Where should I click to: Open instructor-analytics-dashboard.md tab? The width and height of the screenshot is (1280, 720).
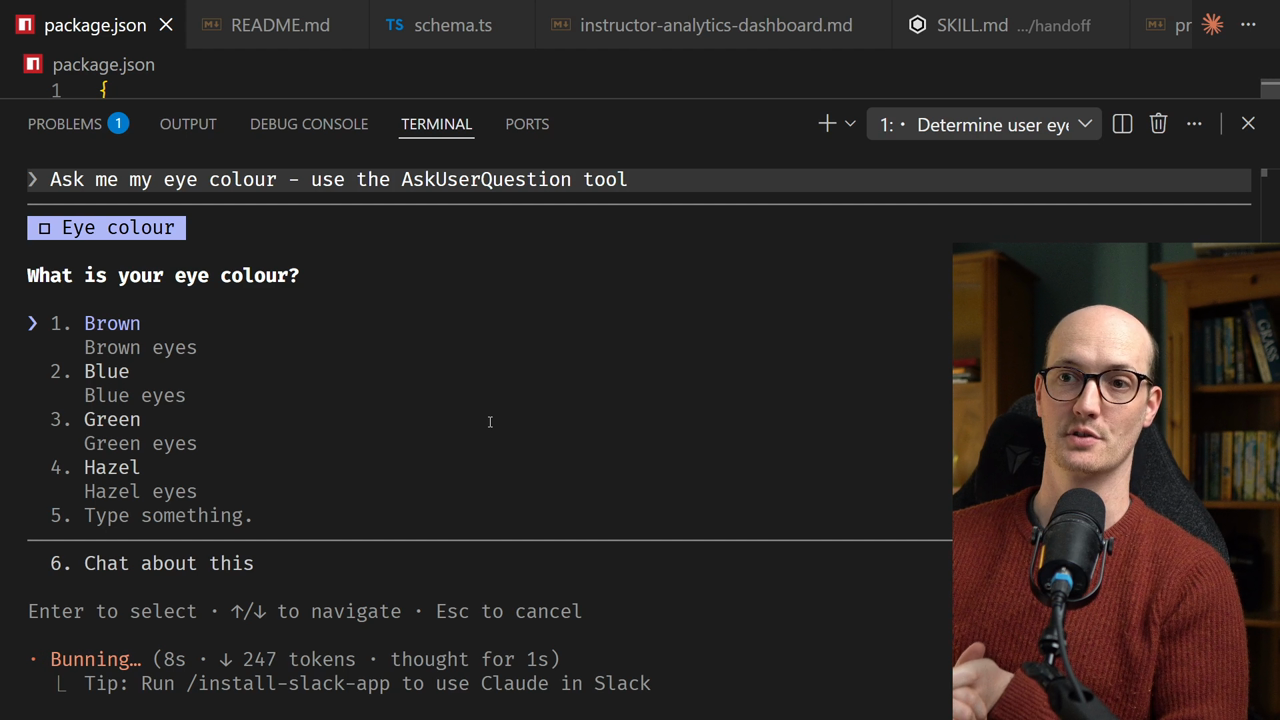(x=714, y=25)
